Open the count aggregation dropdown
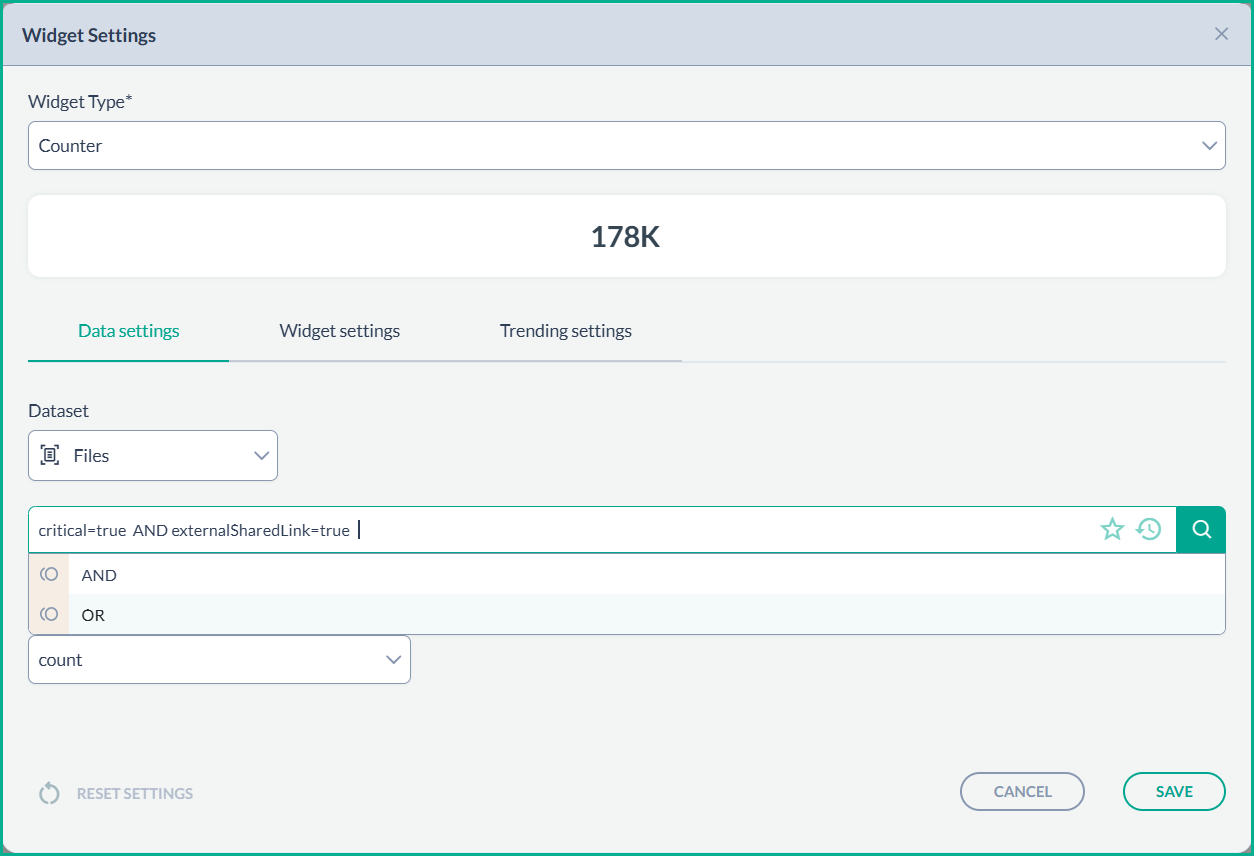Image resolution: width=1254 pixels, height=856 pixels. point(219,660)
